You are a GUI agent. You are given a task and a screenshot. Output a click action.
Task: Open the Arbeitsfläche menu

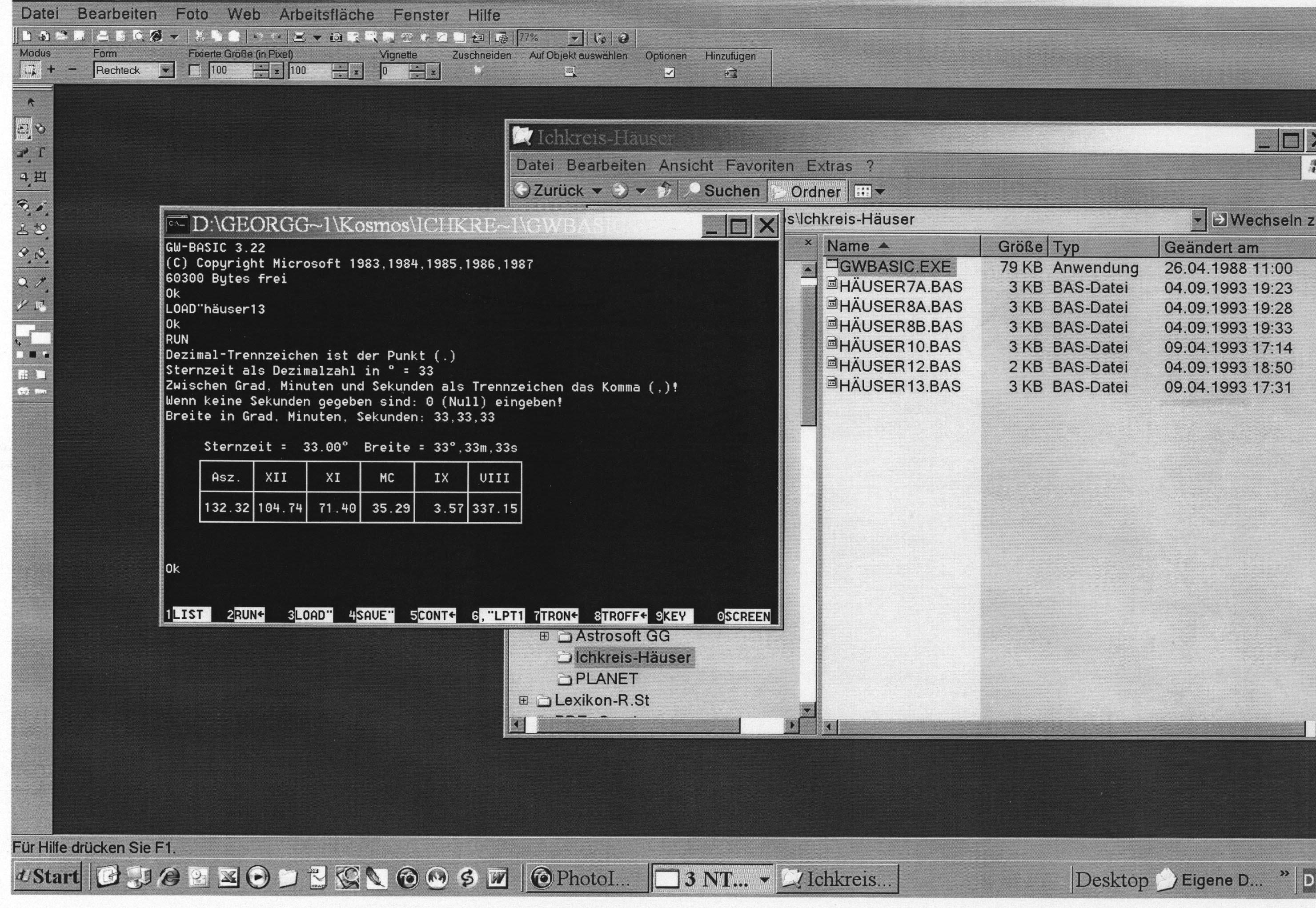click(326, 15)
